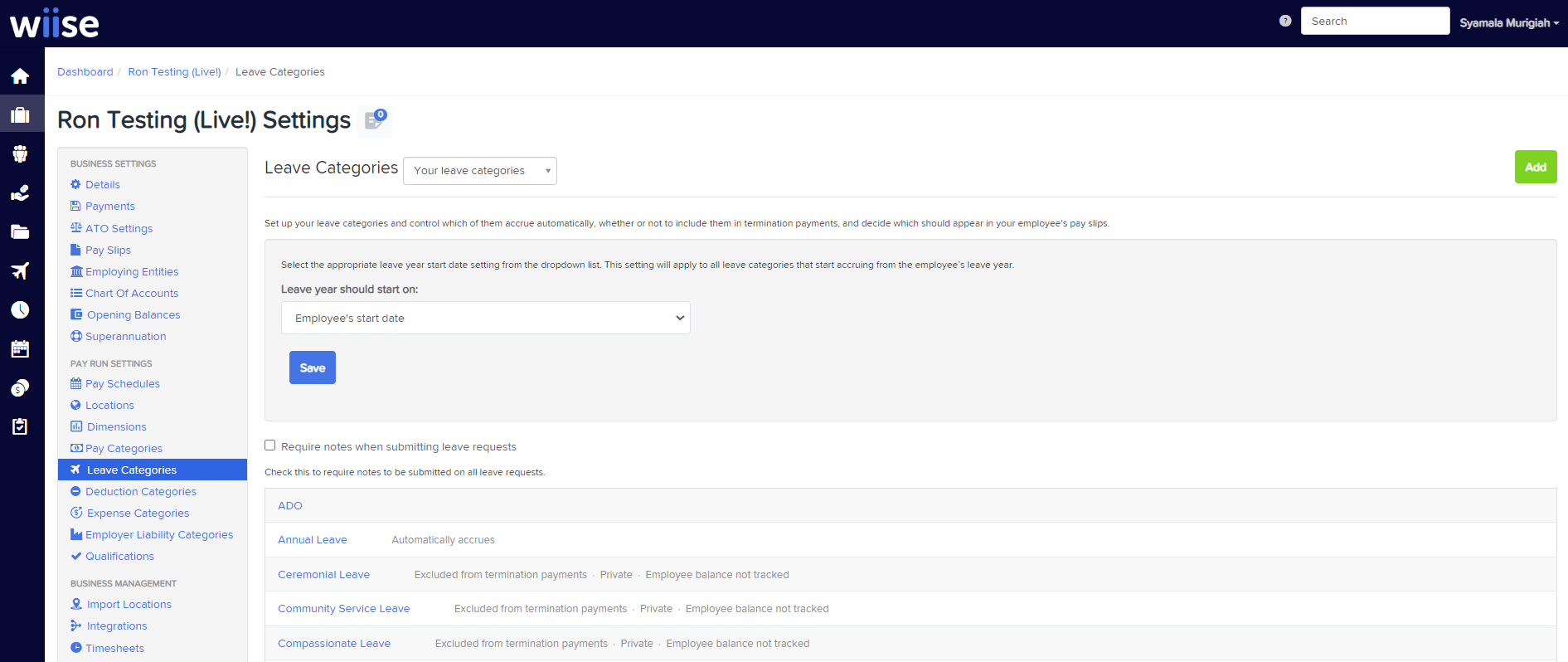
Task: Click the calendar icon beside Pay Schedules
Action: click(76, 383)
